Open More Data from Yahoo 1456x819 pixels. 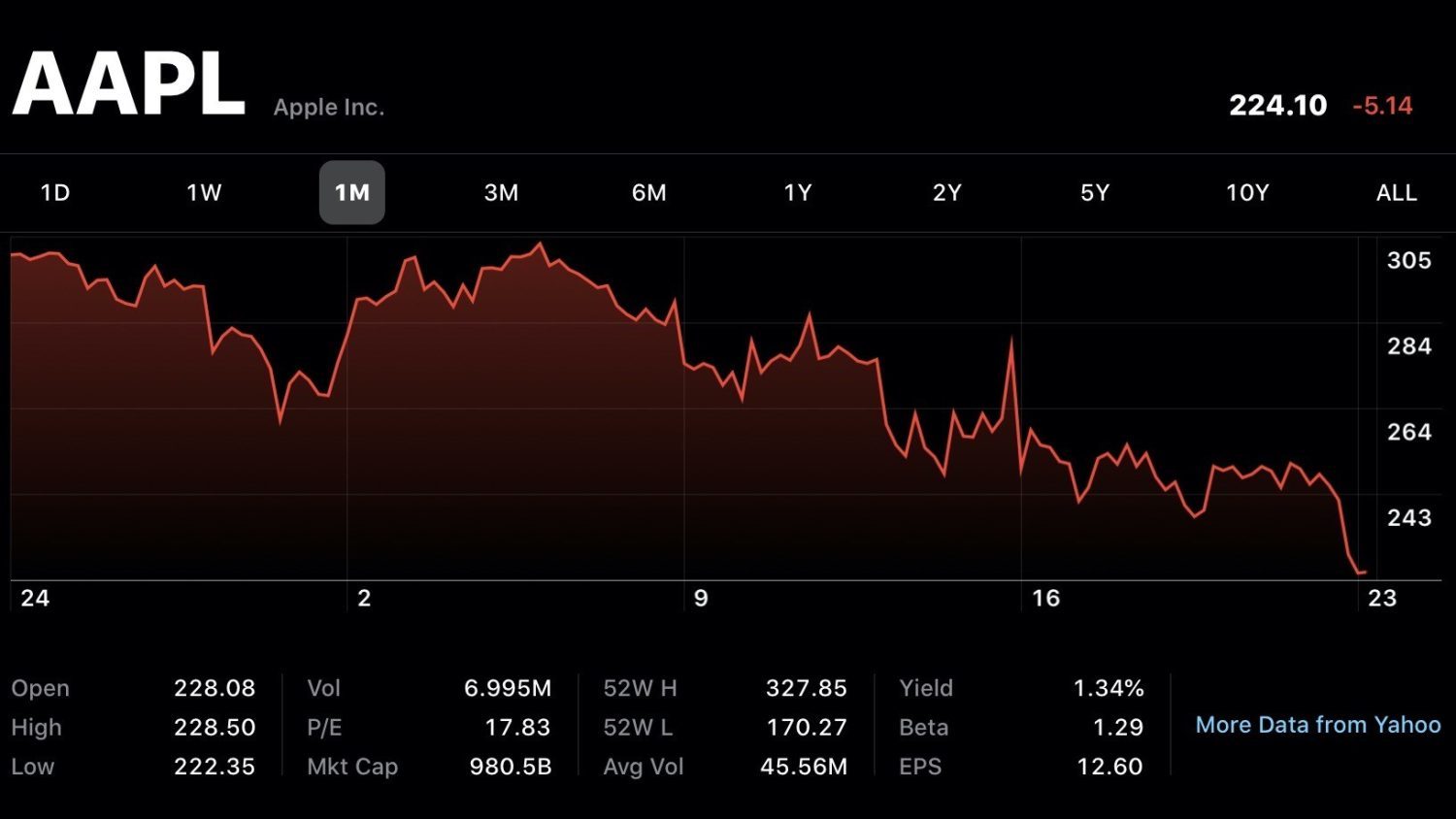[x=1317, y=724]
